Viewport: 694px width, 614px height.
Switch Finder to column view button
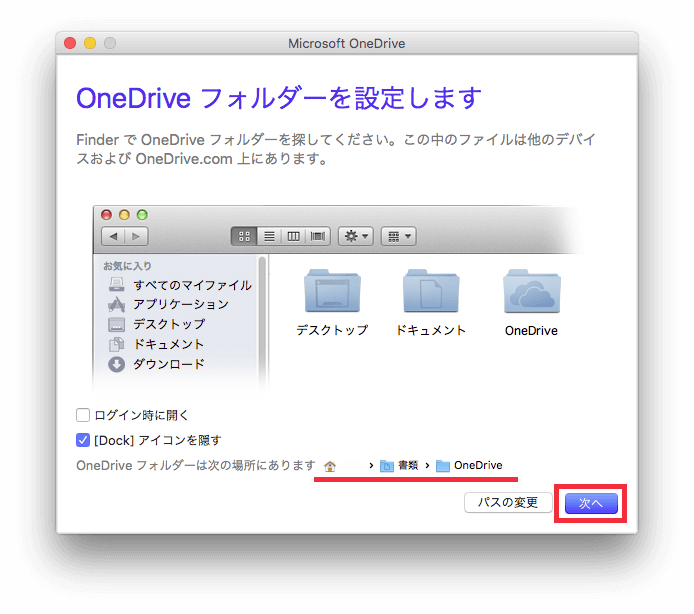click(293, 236)
